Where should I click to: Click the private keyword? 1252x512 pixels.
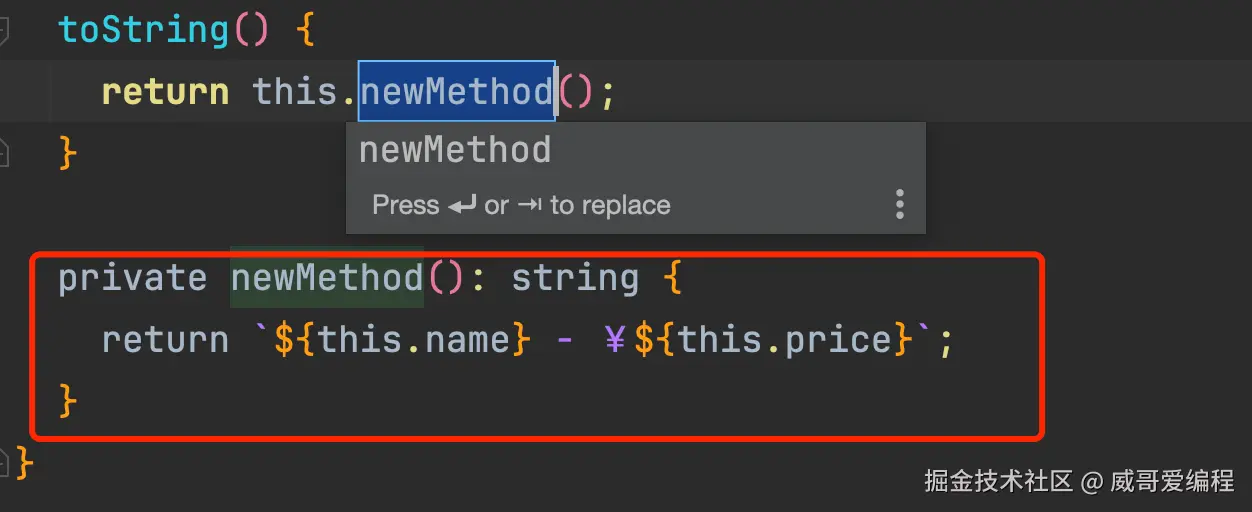[132, 277]
